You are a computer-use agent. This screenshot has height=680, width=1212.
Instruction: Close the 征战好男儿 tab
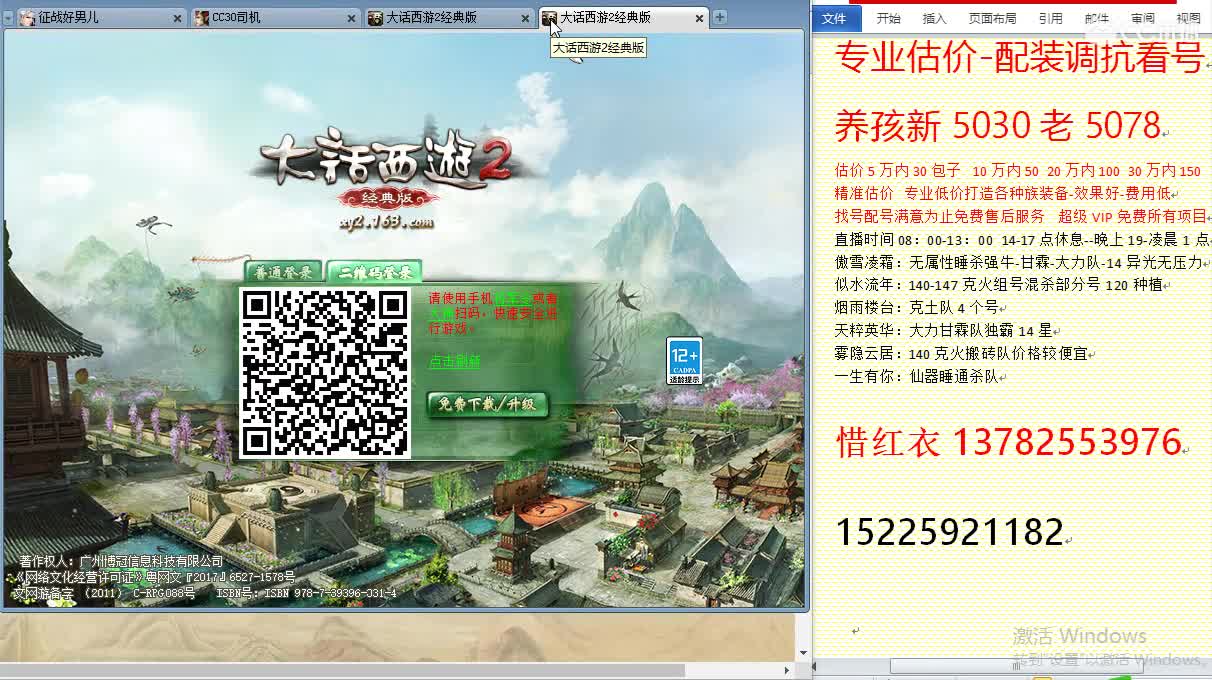(x=177, y=18)
